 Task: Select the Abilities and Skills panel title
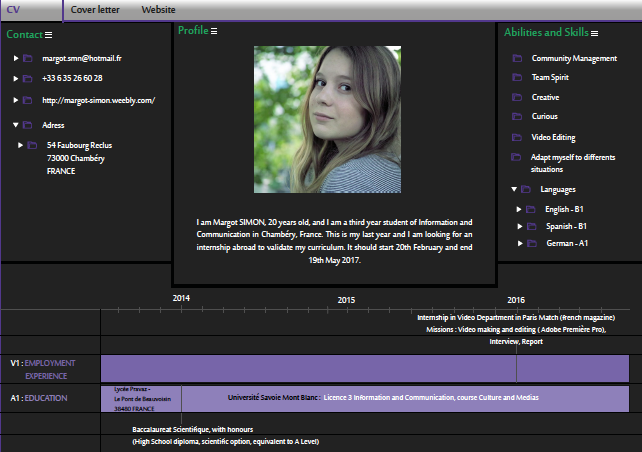click(546, 33)
